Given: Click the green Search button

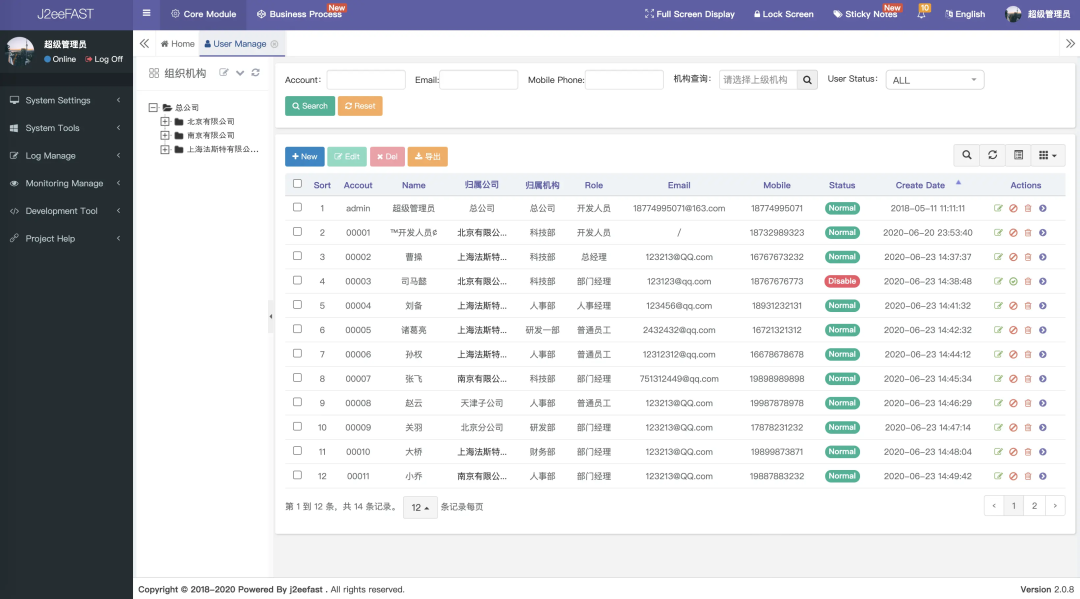Looking at the screenshot, I should point(309,106).
